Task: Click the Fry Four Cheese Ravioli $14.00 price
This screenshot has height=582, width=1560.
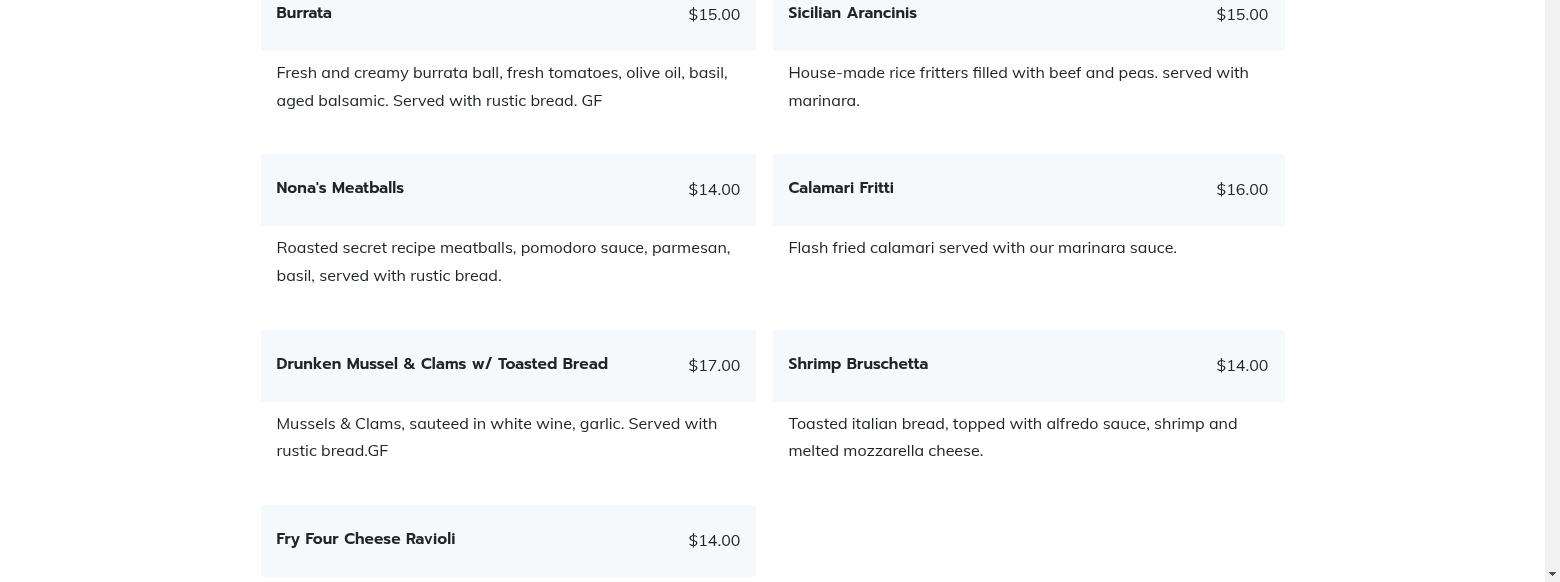Action: click(x=714, y=540)
